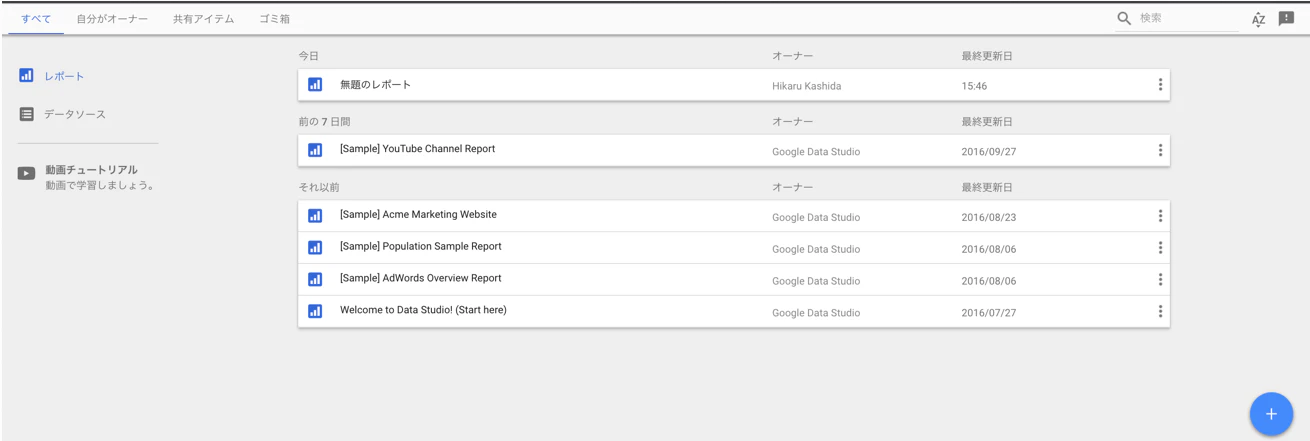Viewport: 1310px width, 441px height.
Task: Open more options for Acme Marketing Website
Action: tap(1160, 216)
